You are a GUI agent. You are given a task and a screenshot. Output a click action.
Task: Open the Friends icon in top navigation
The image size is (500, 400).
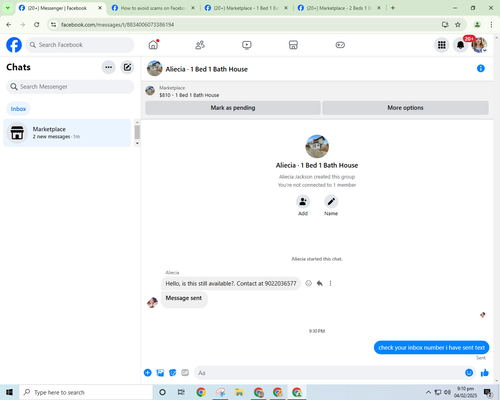coord(200,45)
